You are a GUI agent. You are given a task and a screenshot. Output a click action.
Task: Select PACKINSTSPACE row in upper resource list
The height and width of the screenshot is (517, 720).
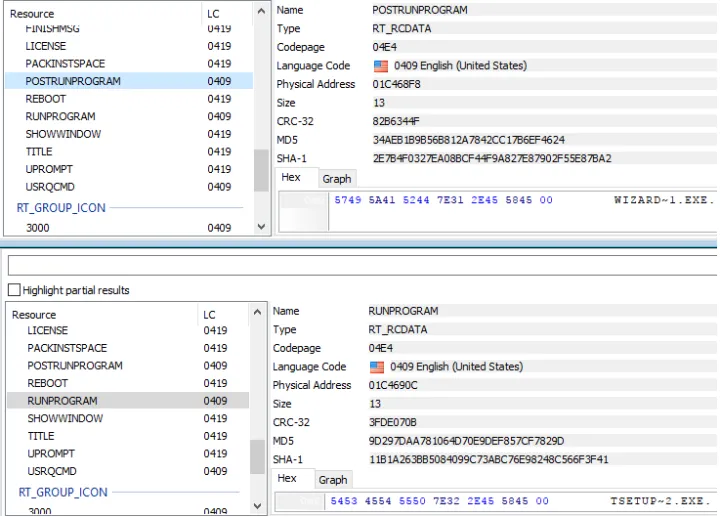pos(129,63)
